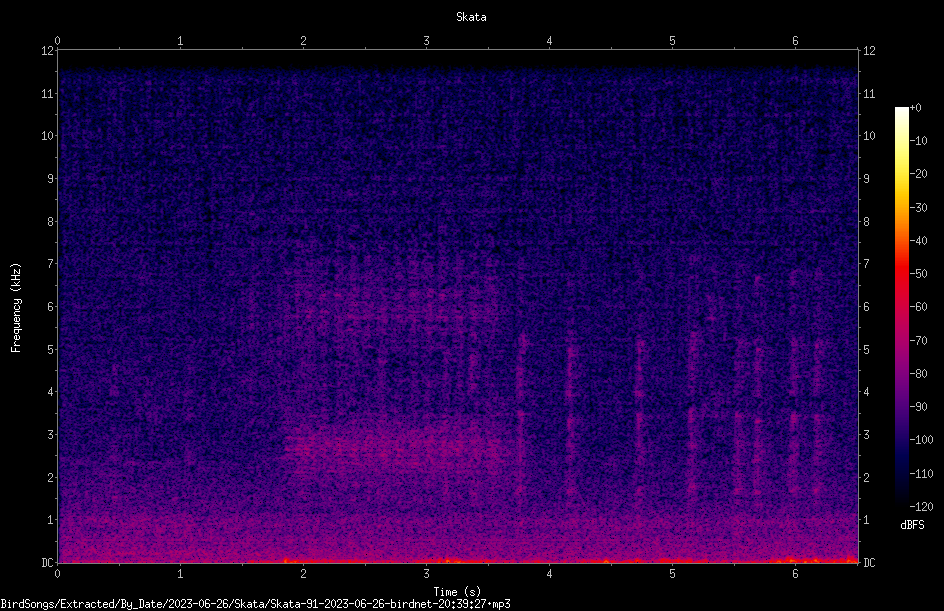This screenshot has height=611, width=944.
Task: Click the '-50' value on dBFS scale
Action: pos(919,273)
